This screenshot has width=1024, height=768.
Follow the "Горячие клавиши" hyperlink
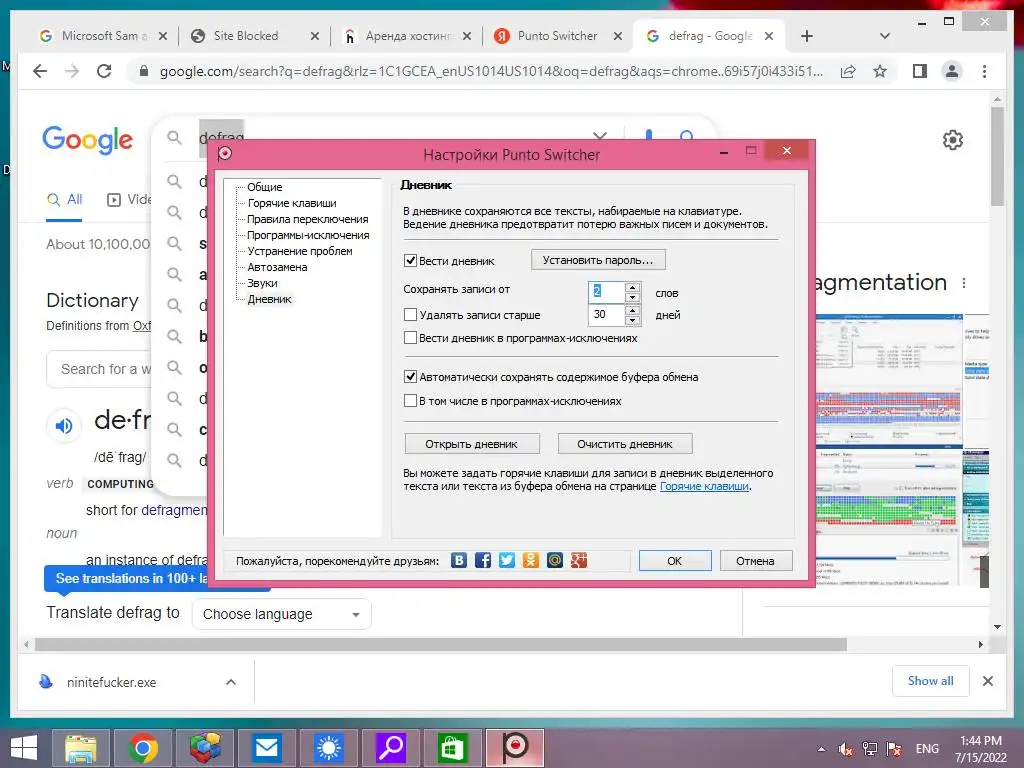pos(704,486)
